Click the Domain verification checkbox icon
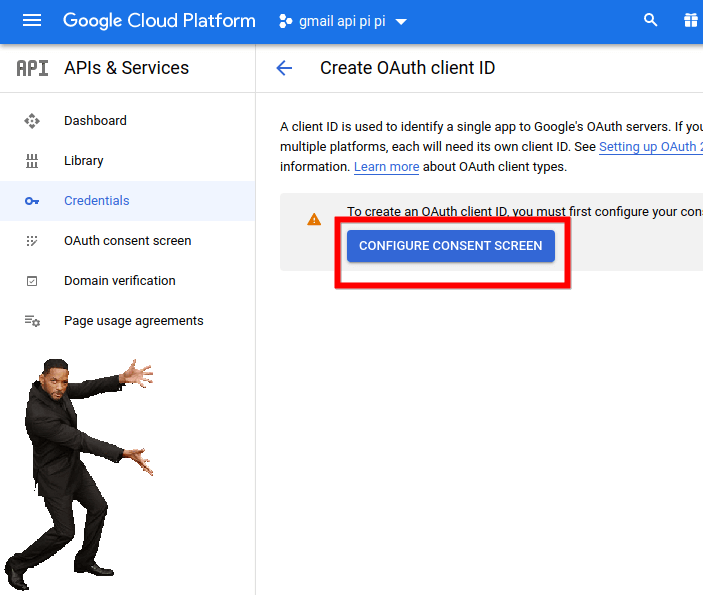The height and width of the screenshot is (595, 703). 32,281
